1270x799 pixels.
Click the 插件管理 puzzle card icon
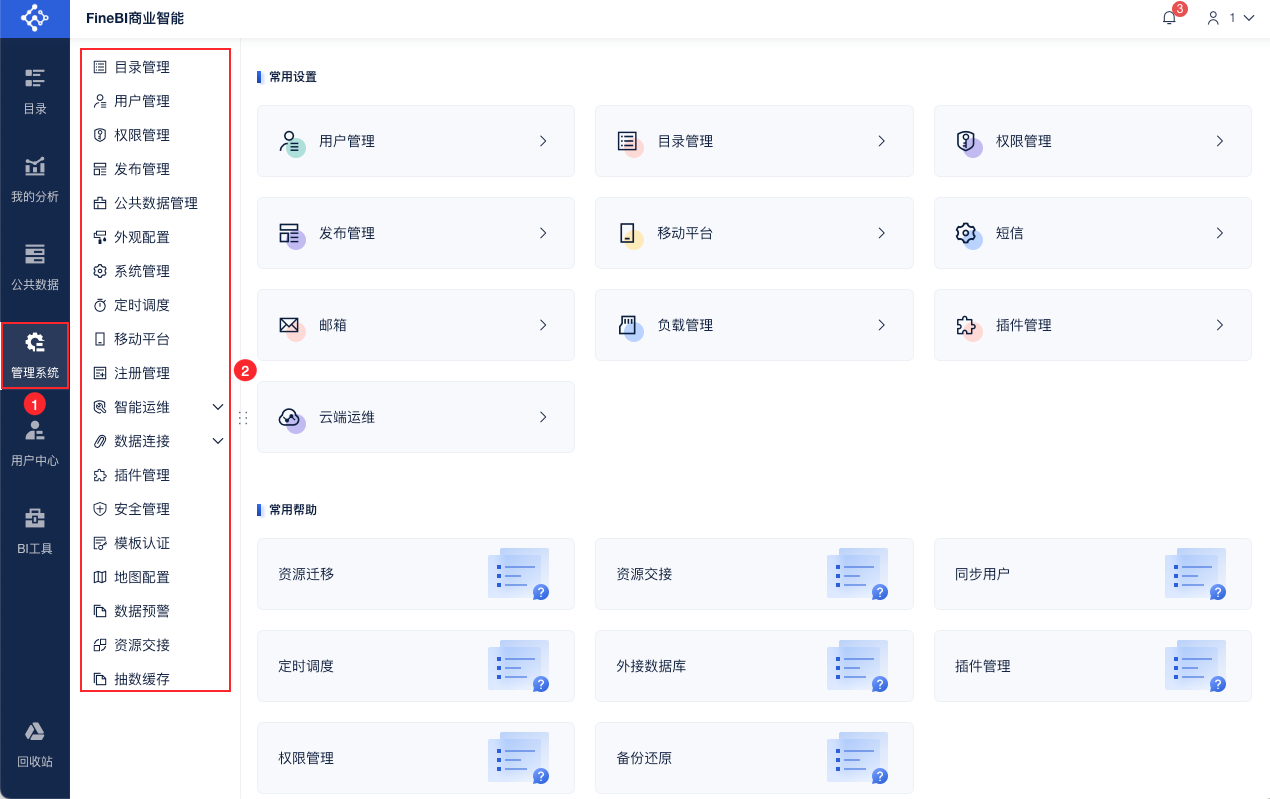(968, 327)
